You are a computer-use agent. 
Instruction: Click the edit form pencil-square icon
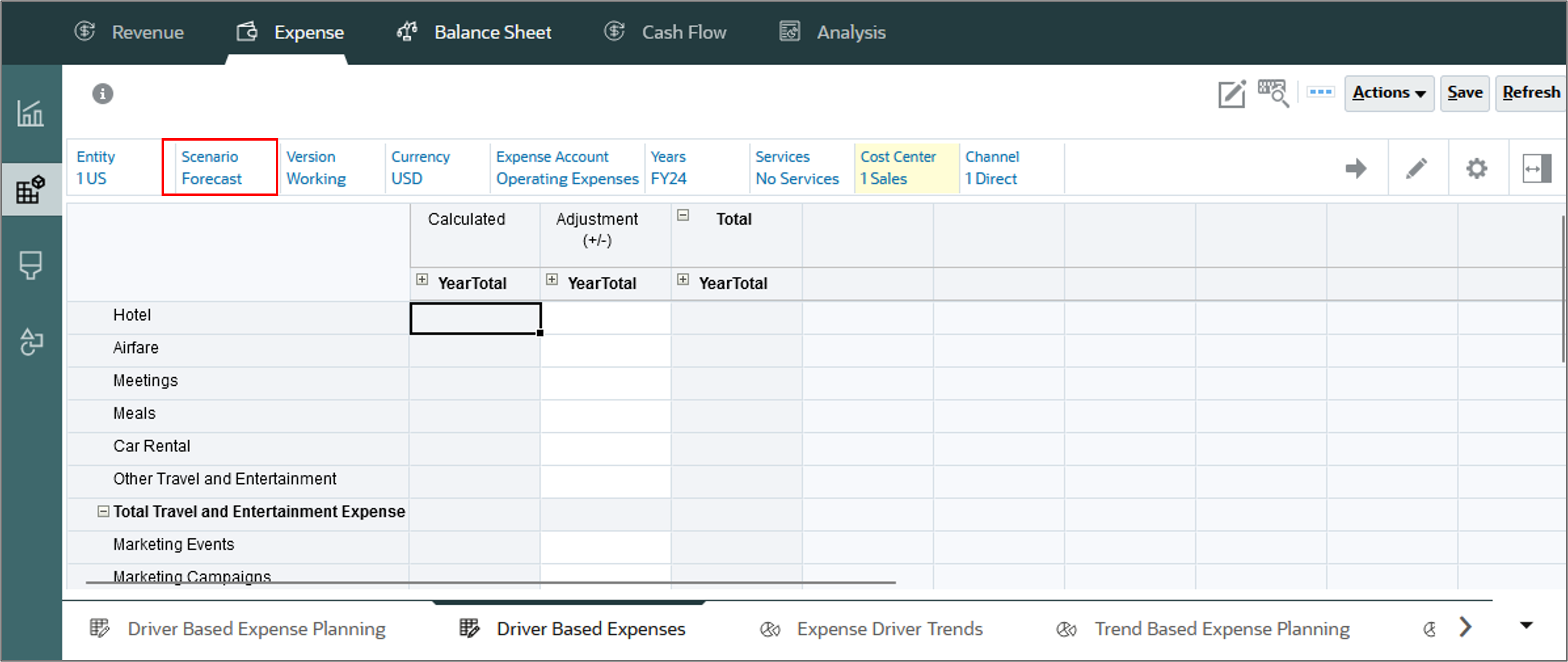pos(1232,94)
